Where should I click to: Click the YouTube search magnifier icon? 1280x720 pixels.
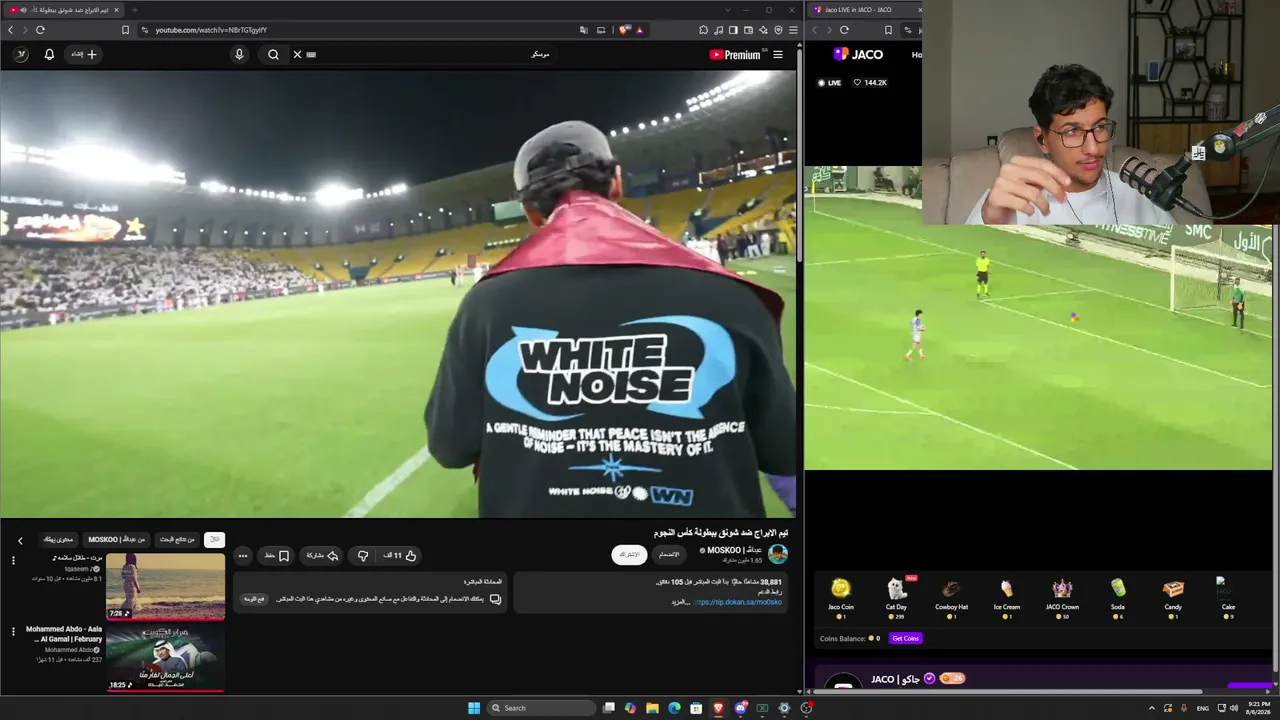(273, 54)
